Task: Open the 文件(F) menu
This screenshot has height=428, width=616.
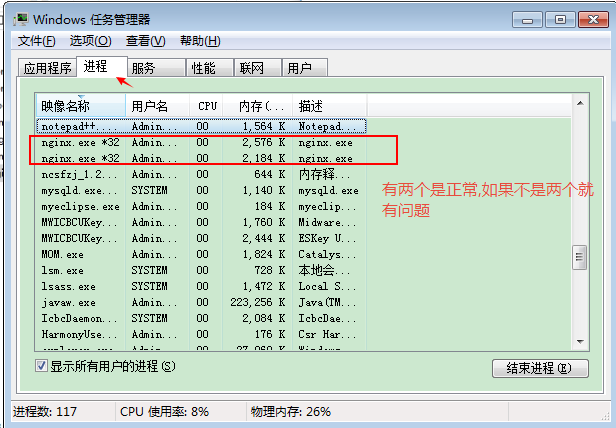Action: click(37, 41)
